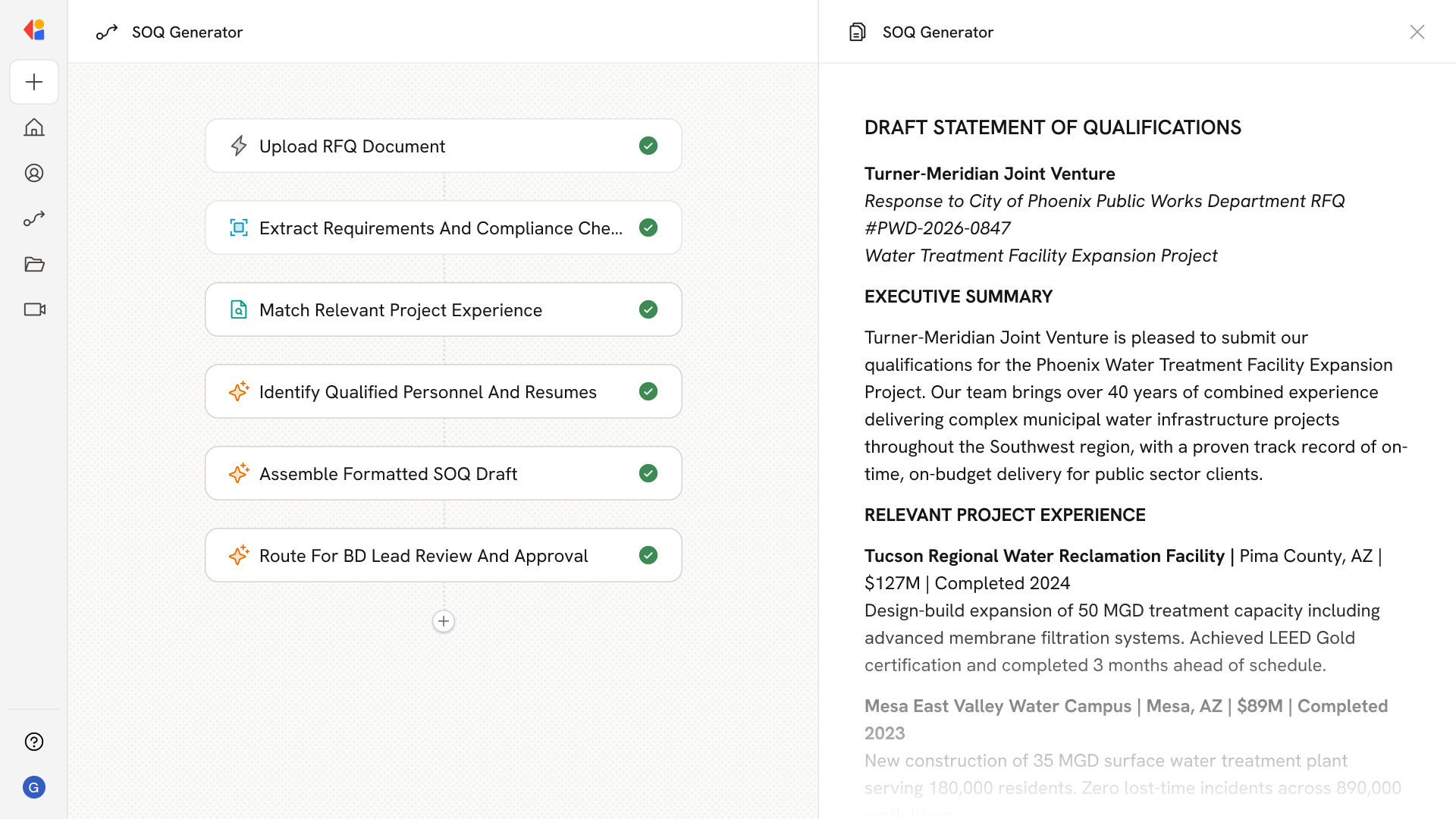Click the SOQ Generator workflow title
The width and height of the screenshot is (1456, 819).
click(187, 32)
